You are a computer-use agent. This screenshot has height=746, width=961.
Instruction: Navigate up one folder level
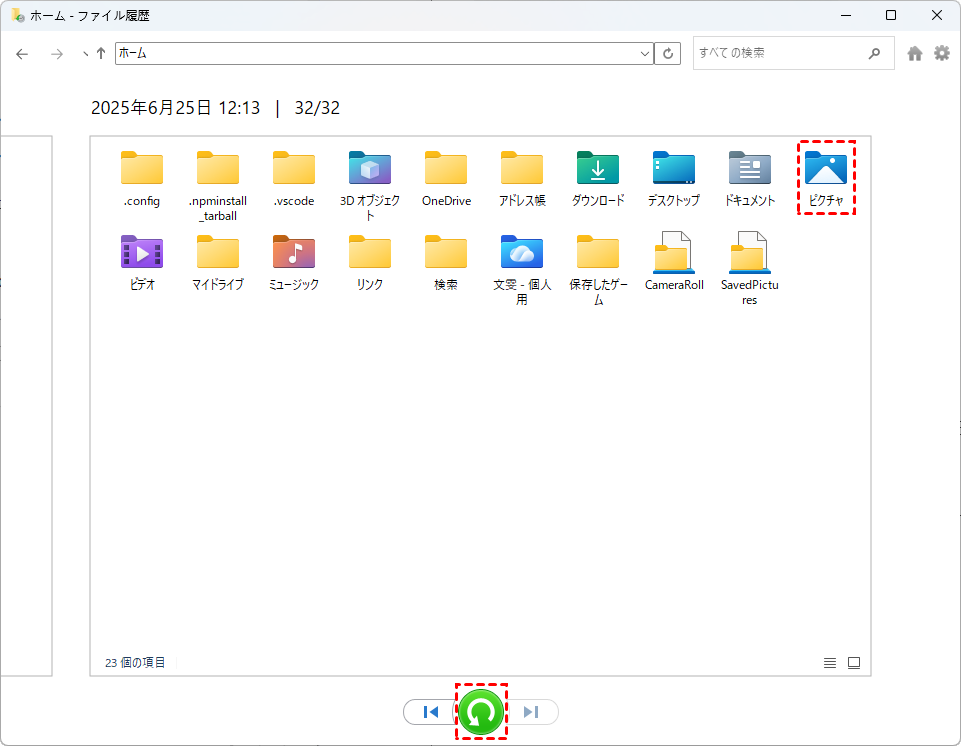[101, 53]
